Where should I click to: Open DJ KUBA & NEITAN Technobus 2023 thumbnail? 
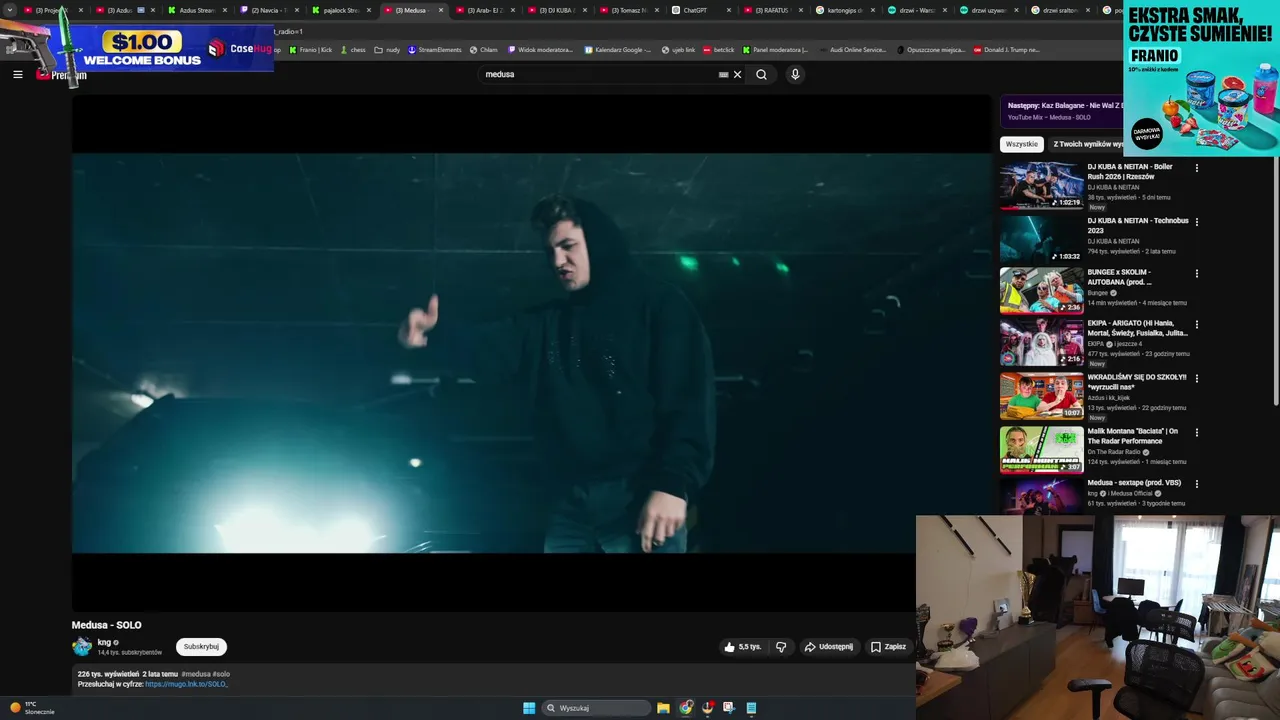[1041, 239]
